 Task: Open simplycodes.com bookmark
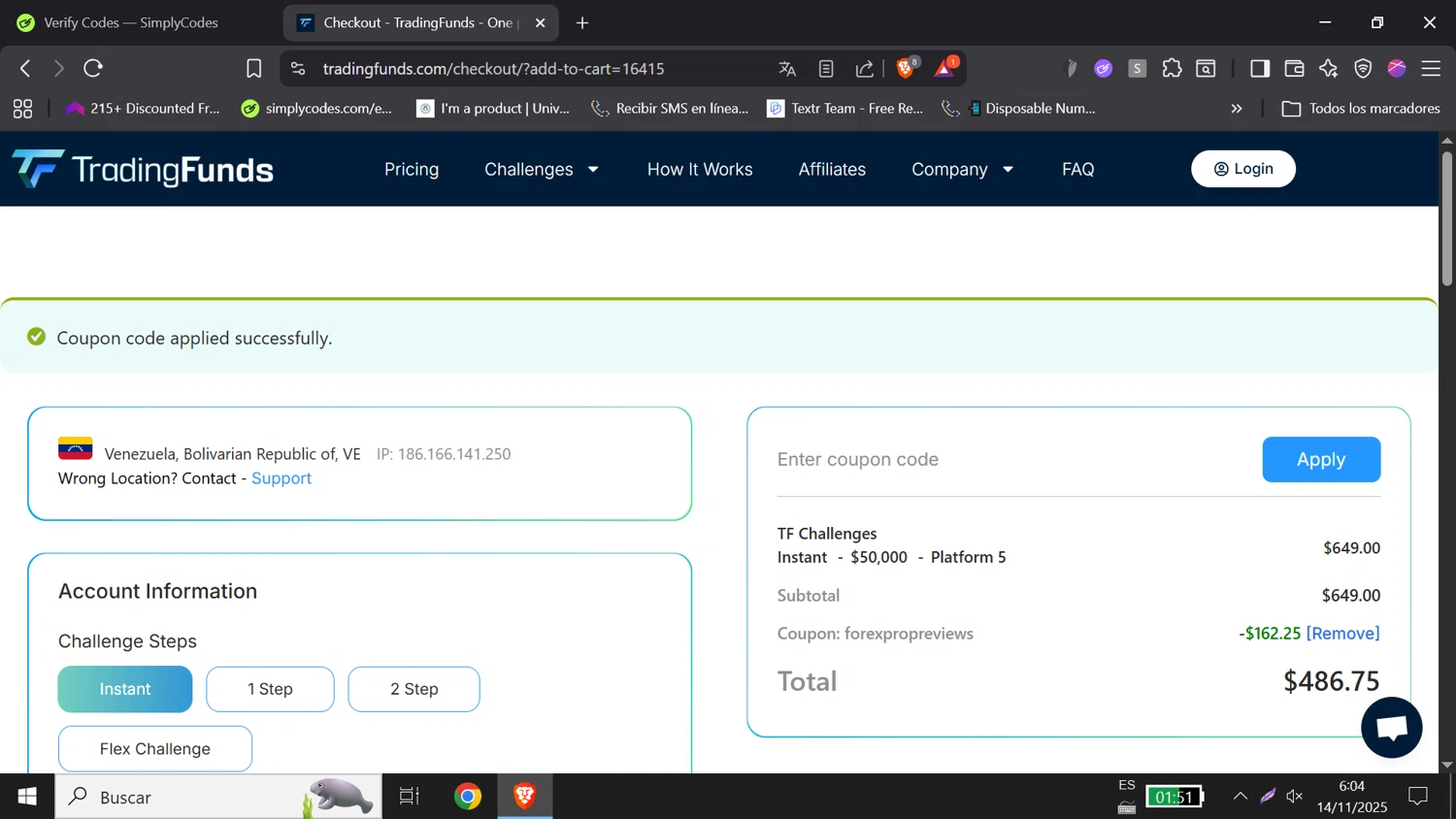tap(316, 109)
